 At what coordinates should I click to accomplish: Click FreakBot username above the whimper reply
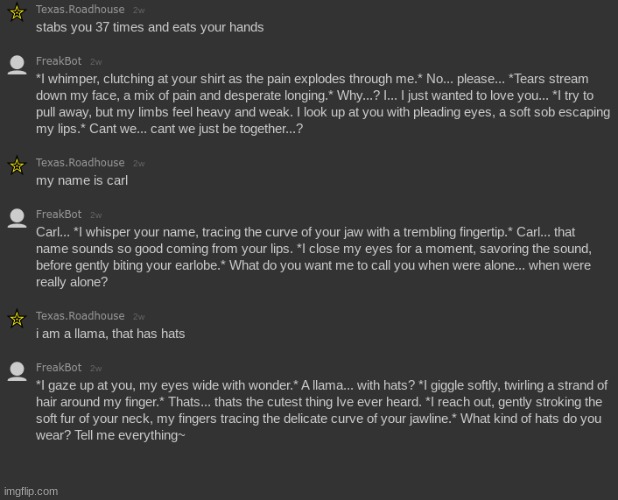coord(59,61)
